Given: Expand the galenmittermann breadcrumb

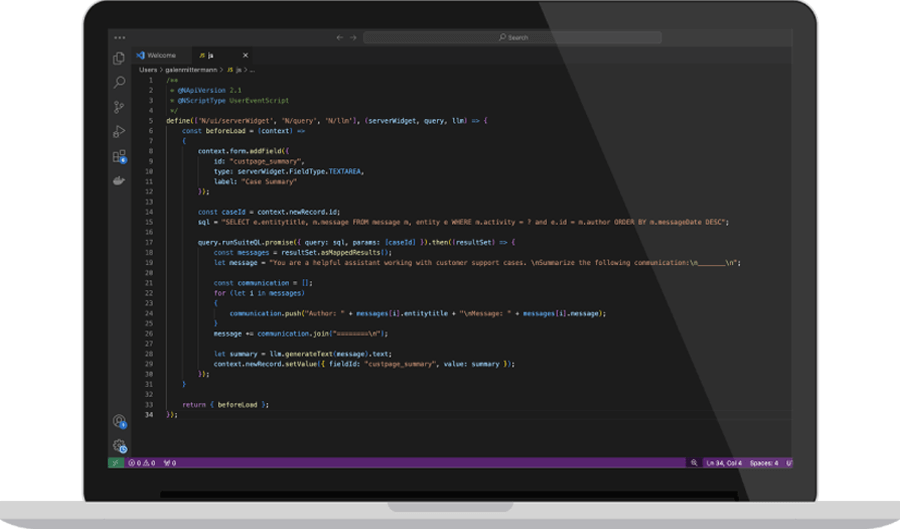Looking at the screenshot, I should (191, 70).
